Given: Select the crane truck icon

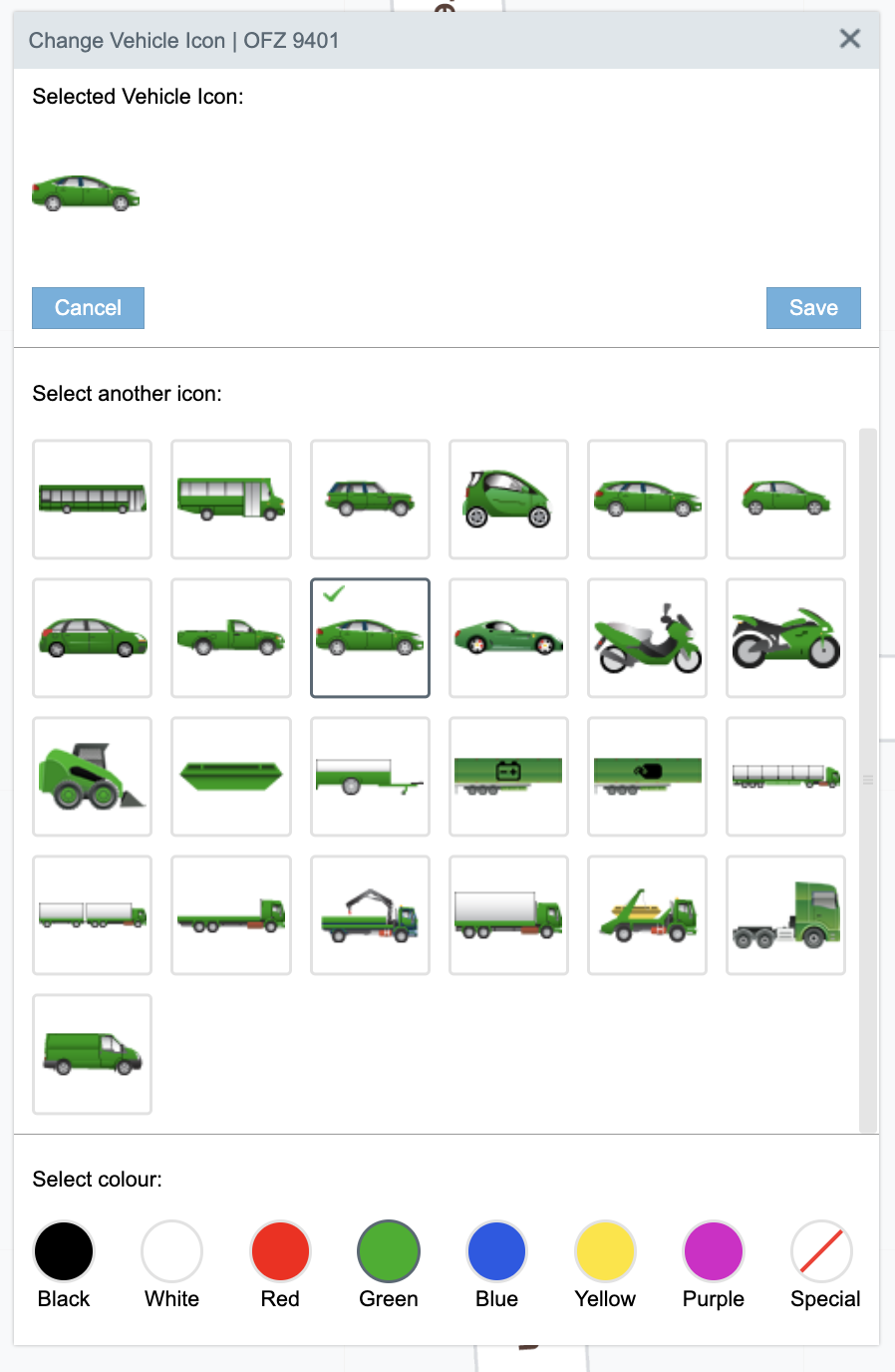Looking at the screenshot, I should pyautogui.click(x=370, y=914).
